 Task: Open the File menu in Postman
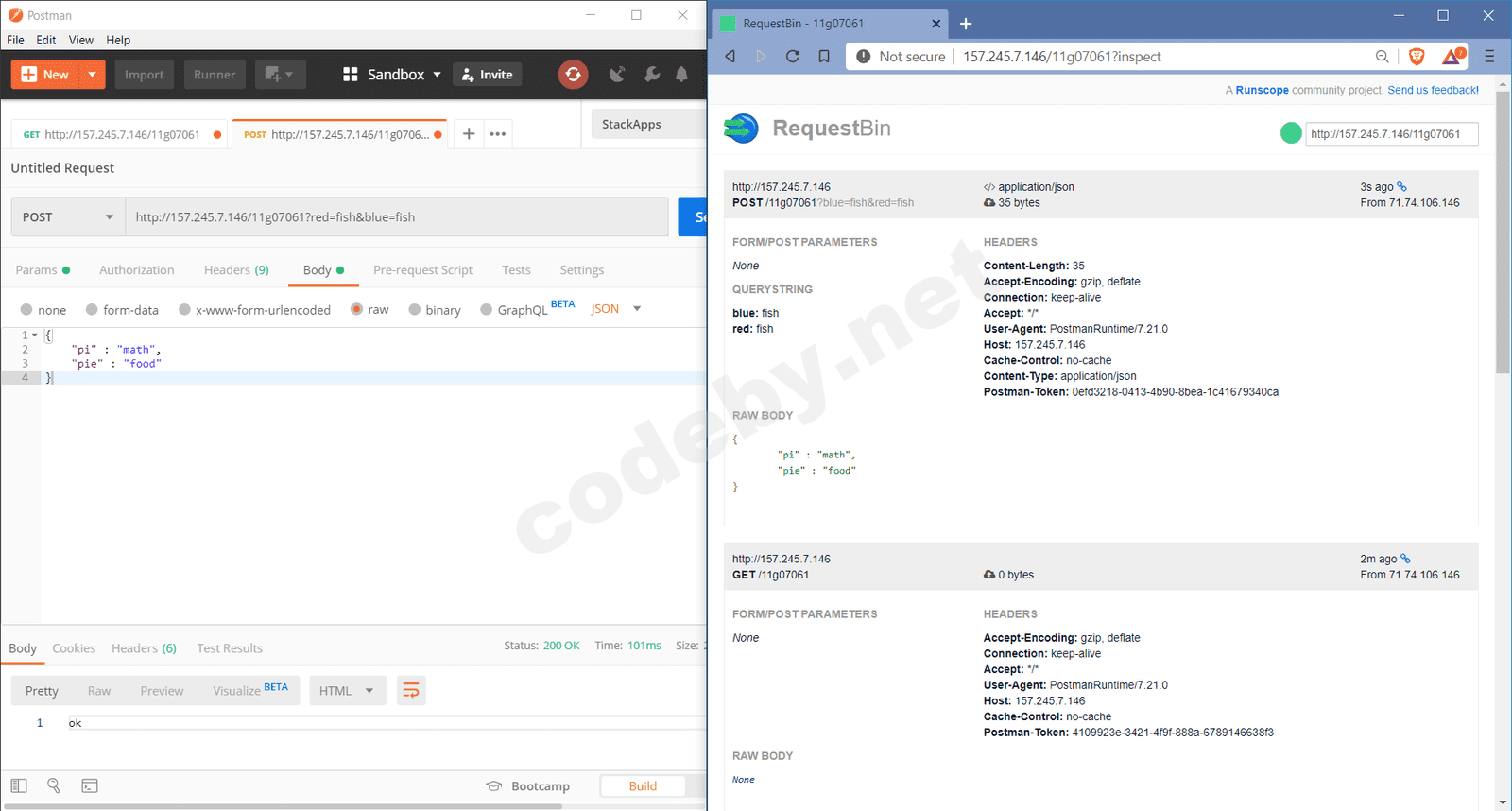click(x=15, y=40)
